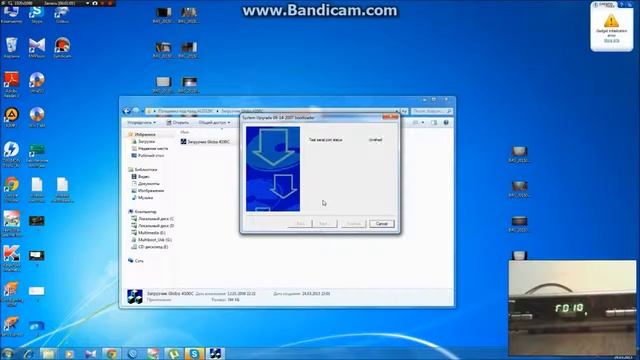Open Рабочий стол in the sidebar
Image resolution: width=640 pixels, height=360 pixels.
[x=147, y=156]
